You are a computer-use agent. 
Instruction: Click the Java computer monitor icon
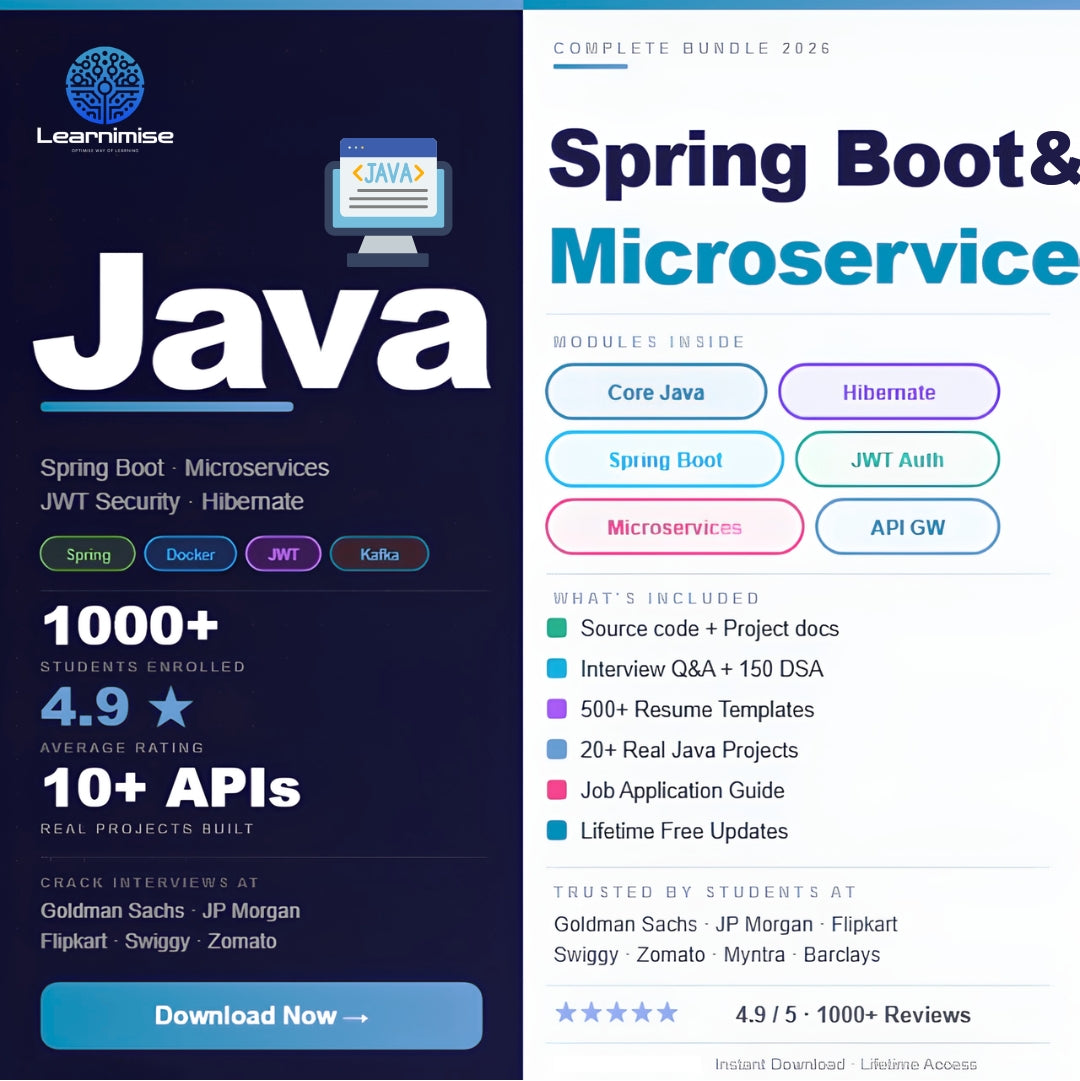point(388,202)
